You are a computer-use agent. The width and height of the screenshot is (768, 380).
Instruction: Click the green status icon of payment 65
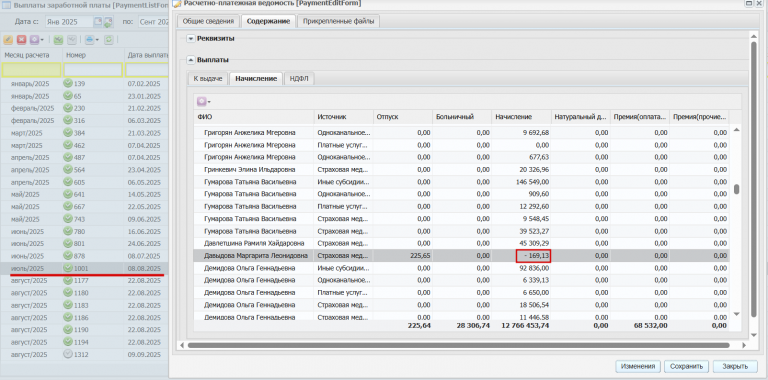68,96
